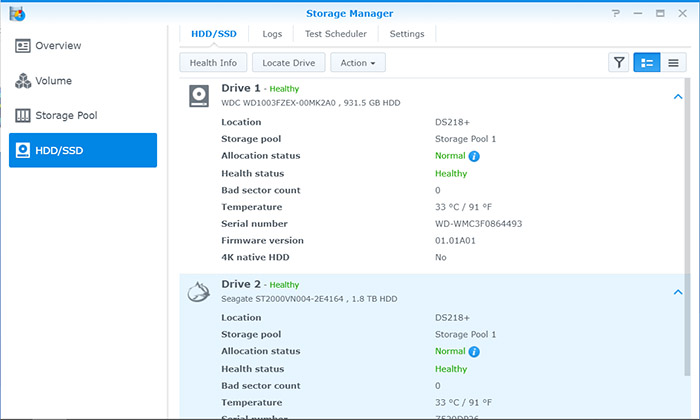
Task: Minimize the Storage Manager window
Action: click(x=638, y=13)
